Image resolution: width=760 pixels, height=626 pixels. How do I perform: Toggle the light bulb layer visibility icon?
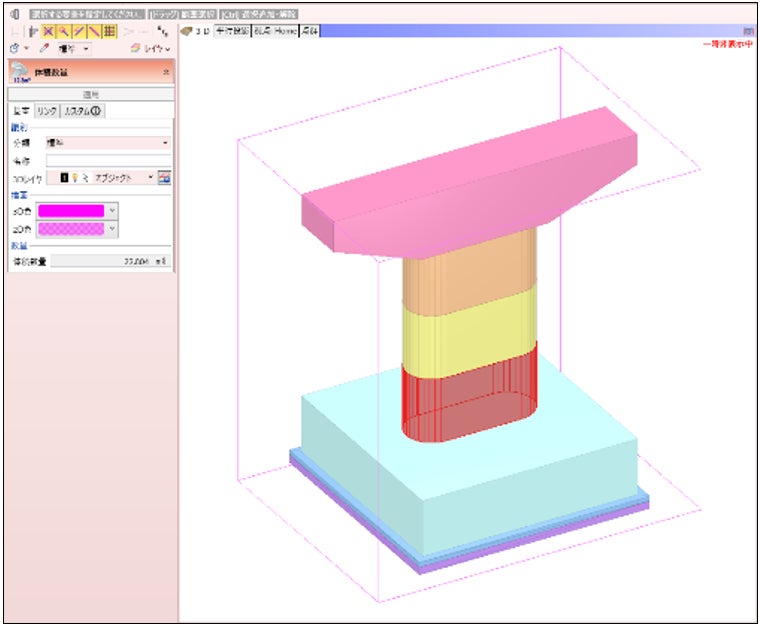tap(73, 177)
